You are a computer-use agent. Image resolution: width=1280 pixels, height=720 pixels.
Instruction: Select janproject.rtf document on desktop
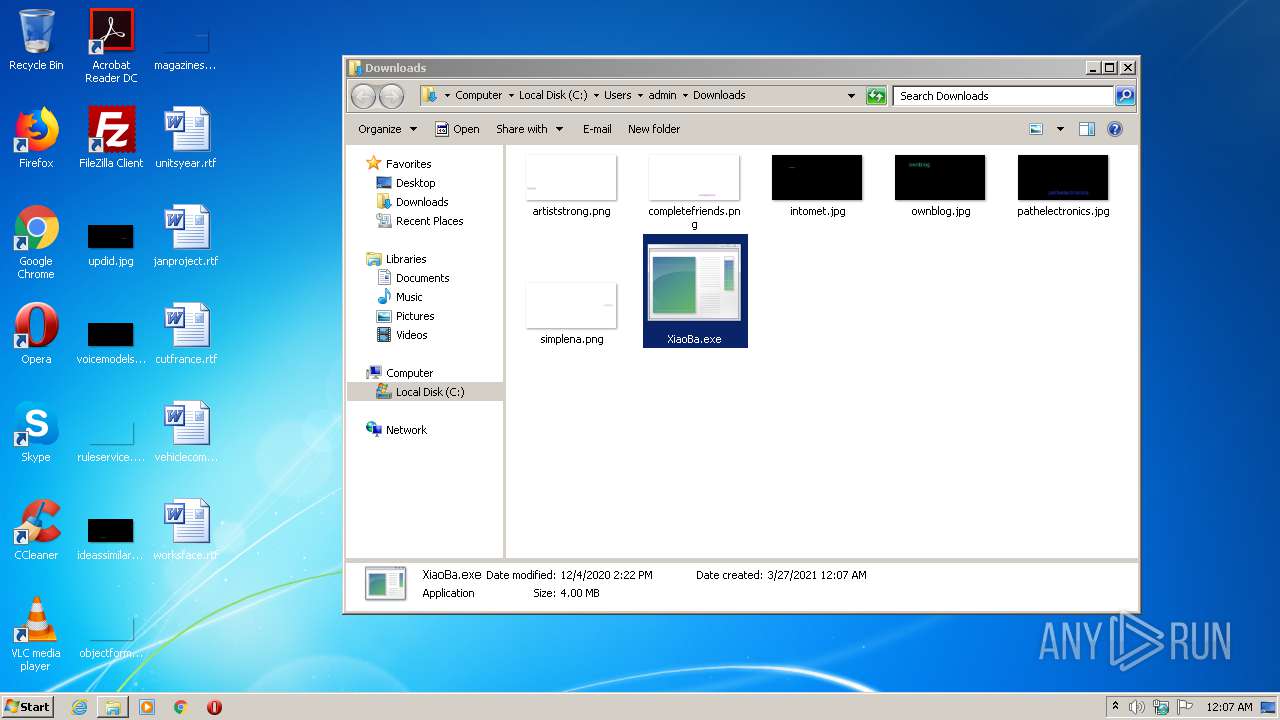point(186,236)
